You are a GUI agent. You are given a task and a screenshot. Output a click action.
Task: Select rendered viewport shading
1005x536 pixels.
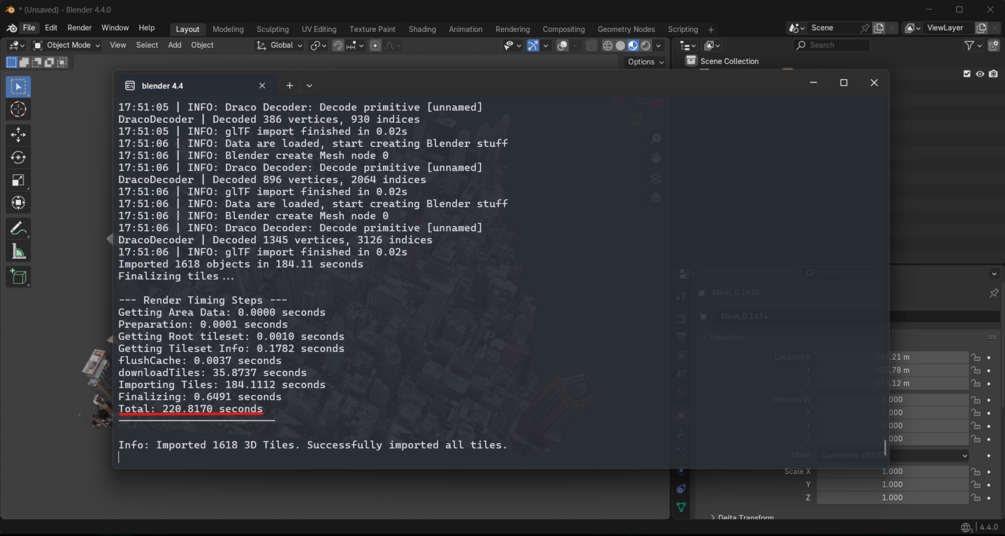coord(645,46)
